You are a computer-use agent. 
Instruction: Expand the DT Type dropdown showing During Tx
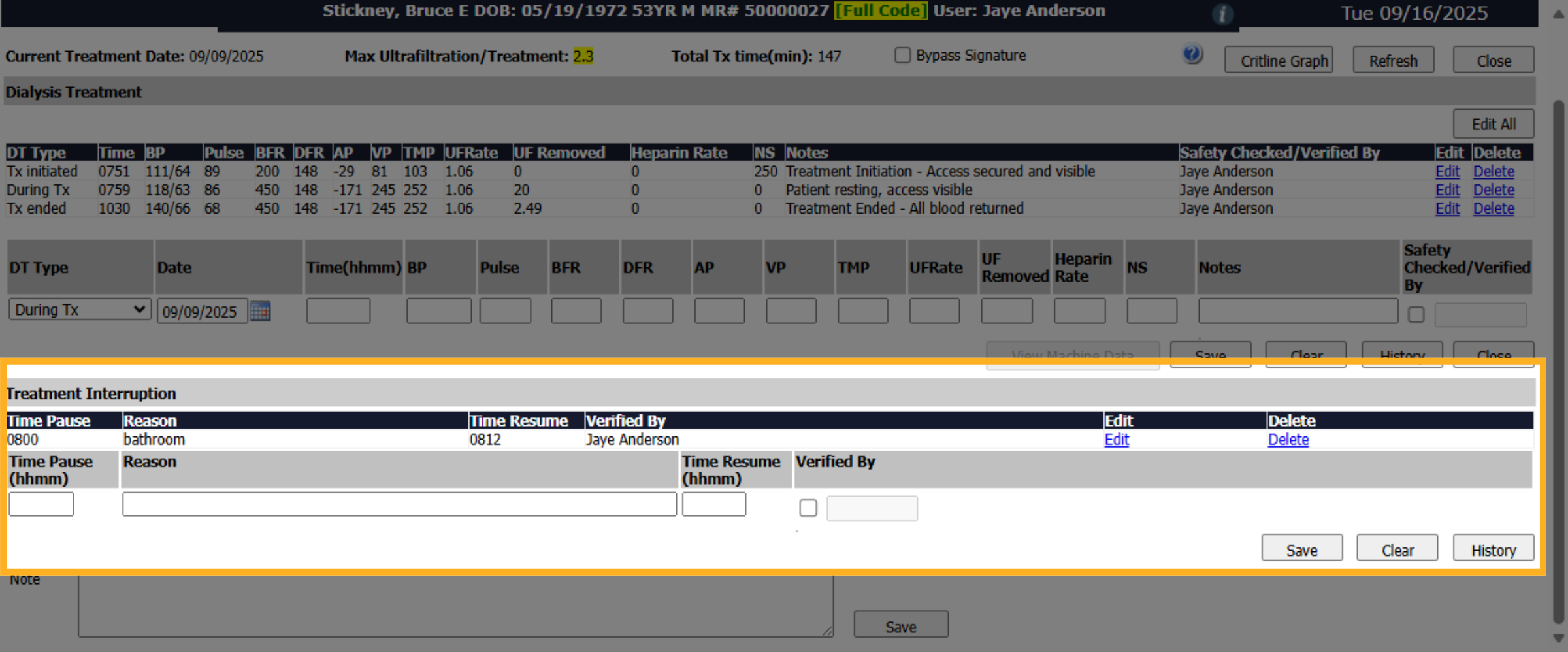coord(80,310)
